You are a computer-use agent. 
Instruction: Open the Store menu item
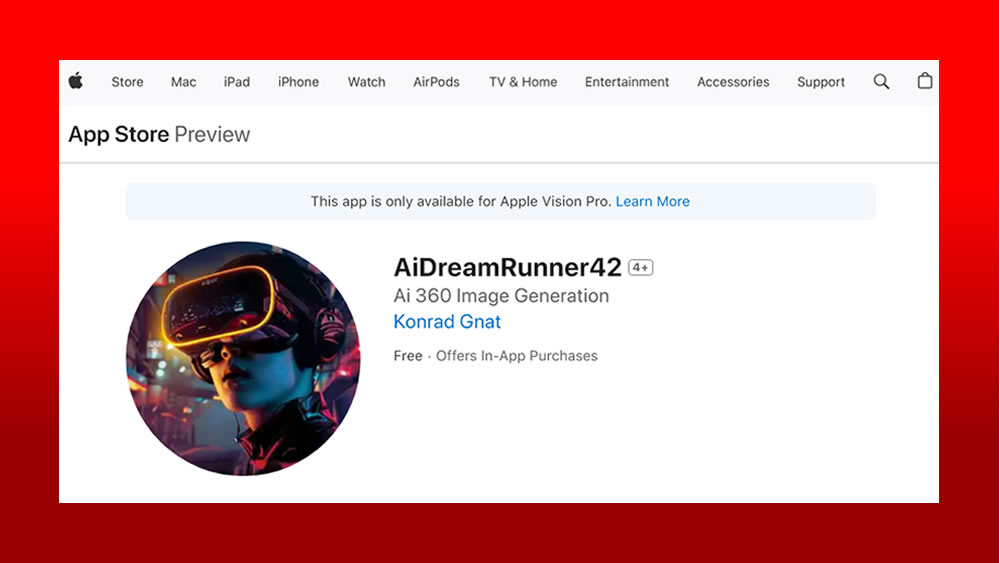pyautogui.click(x=128, y=82)
